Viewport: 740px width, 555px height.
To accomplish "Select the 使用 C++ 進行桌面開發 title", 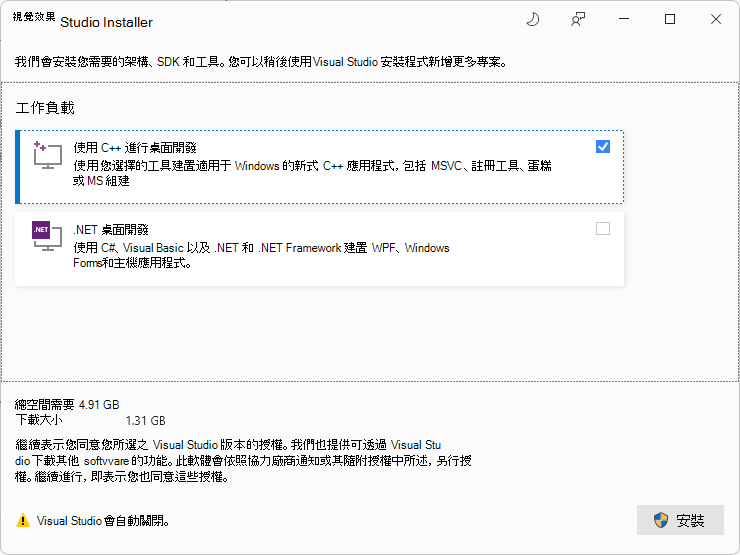I will click(x=135, y=148).
